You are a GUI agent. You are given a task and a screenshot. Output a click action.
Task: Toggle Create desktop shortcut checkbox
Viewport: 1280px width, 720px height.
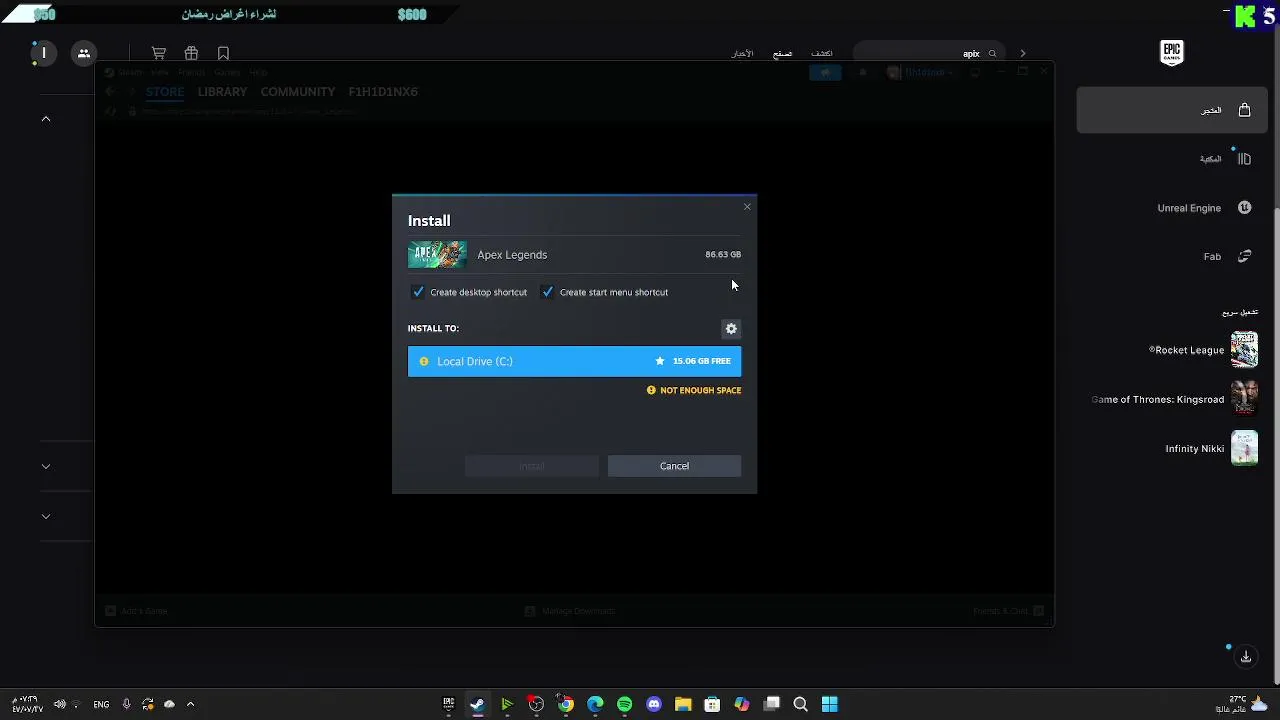tap(418, 292)
